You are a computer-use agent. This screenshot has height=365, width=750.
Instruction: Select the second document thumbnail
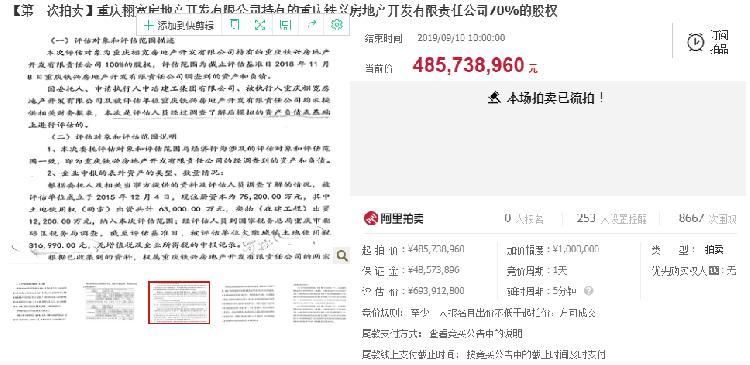tap(109, 302)
